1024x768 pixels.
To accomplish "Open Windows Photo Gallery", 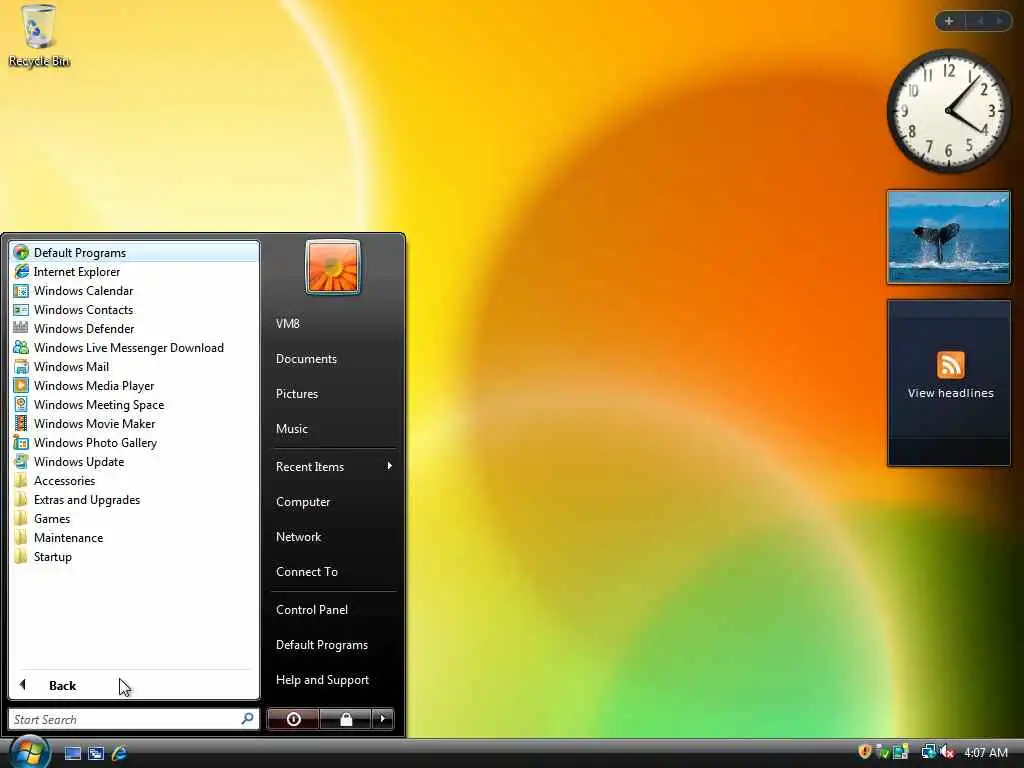I will tap(134, 442).
